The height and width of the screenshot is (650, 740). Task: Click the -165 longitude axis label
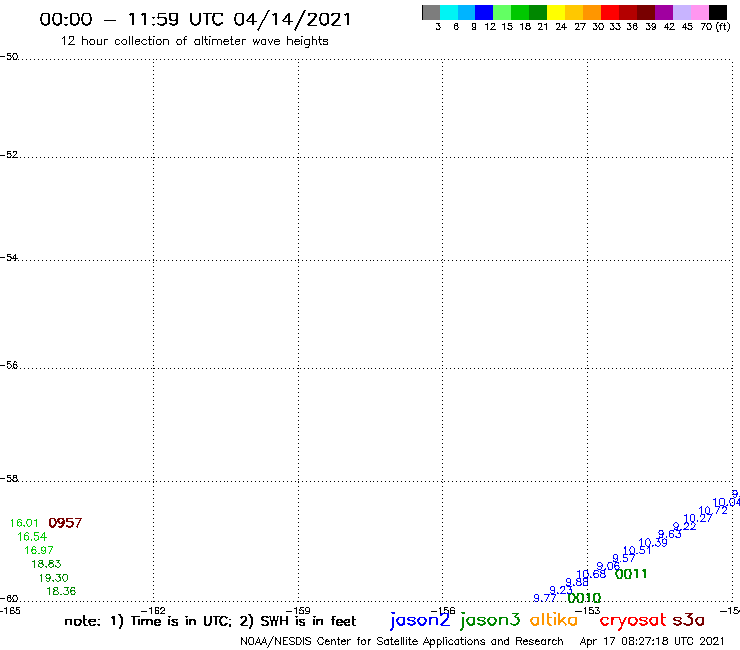point(10,611)
